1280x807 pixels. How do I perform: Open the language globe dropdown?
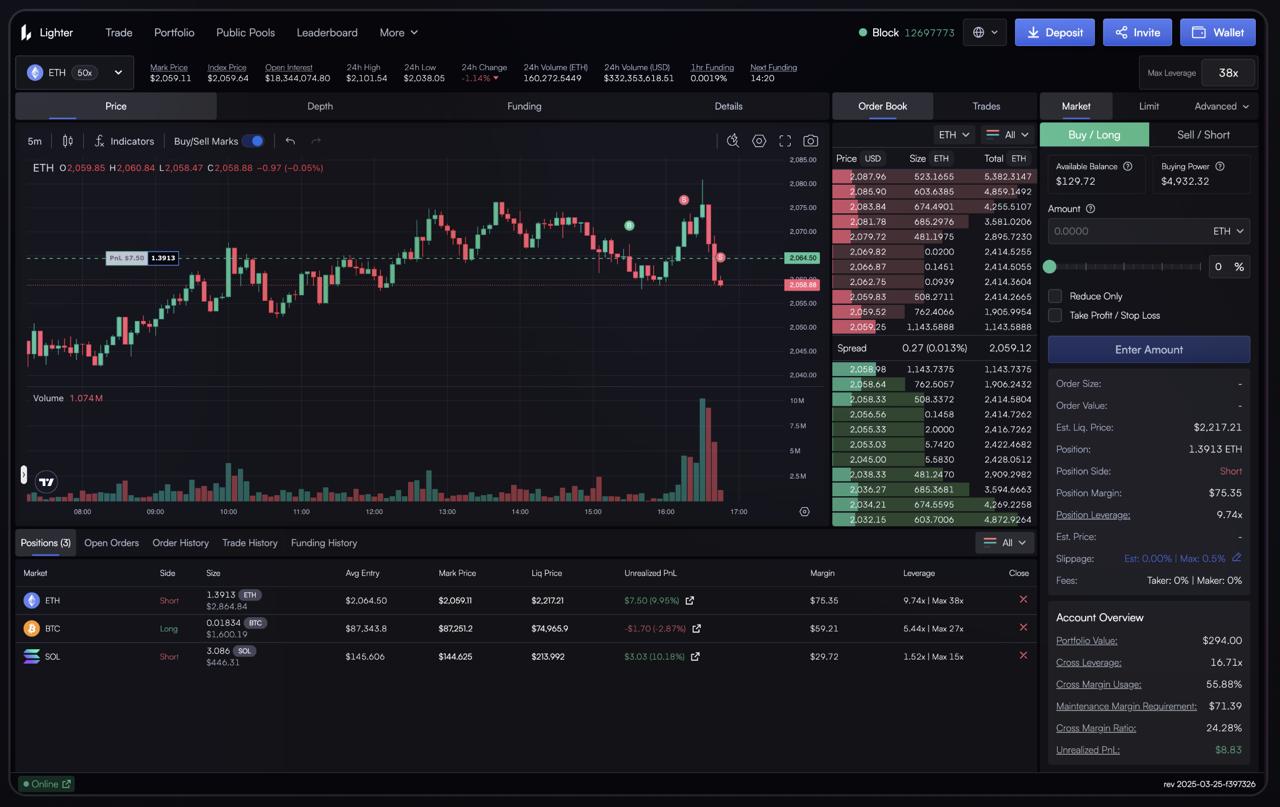pyautogui.click(x=984, y=32)
